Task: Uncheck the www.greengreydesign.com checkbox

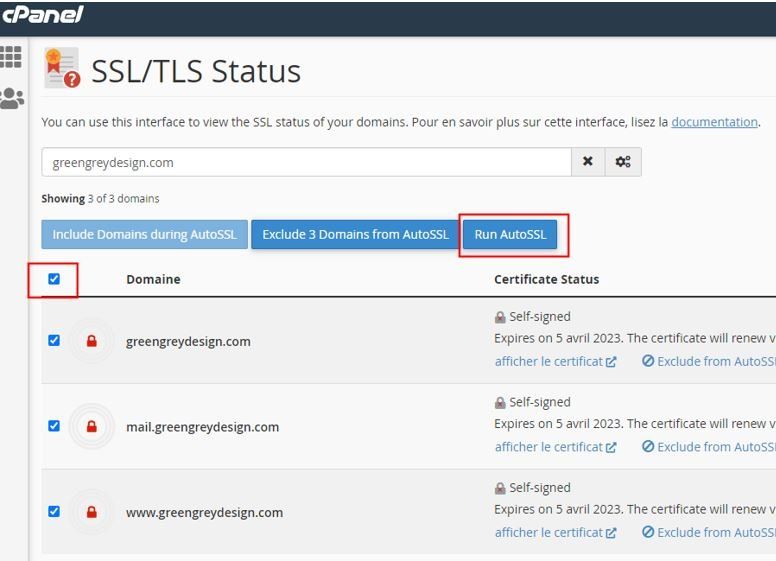Action: [54, 511]
